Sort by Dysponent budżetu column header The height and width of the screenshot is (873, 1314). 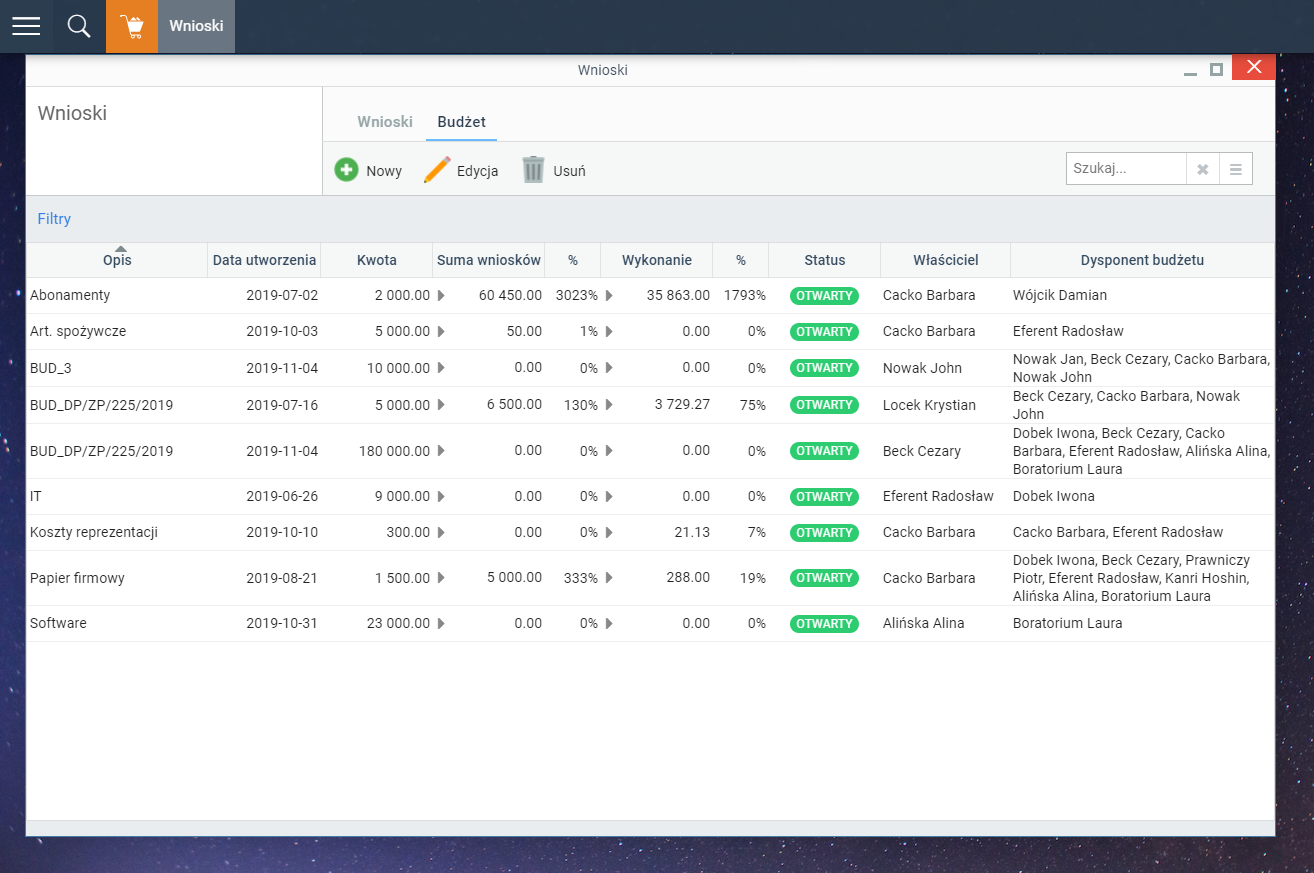click(x=1142, y=260)
